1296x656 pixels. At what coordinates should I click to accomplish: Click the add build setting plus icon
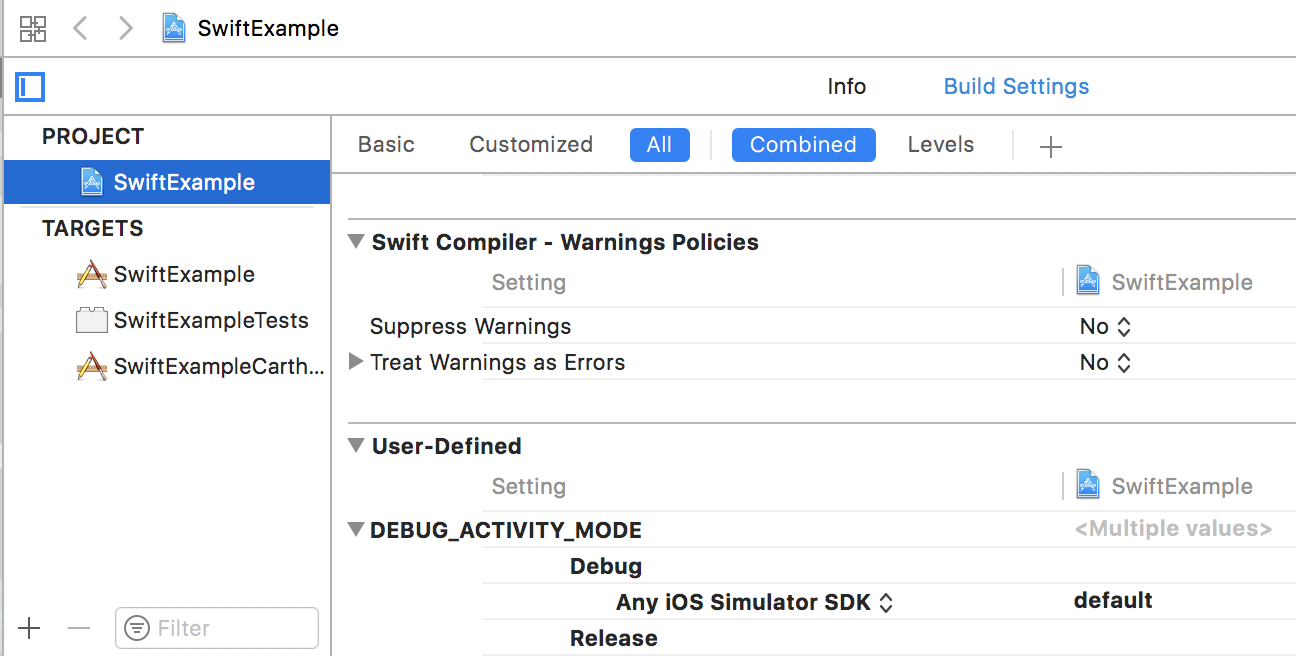pos(1050,146)
